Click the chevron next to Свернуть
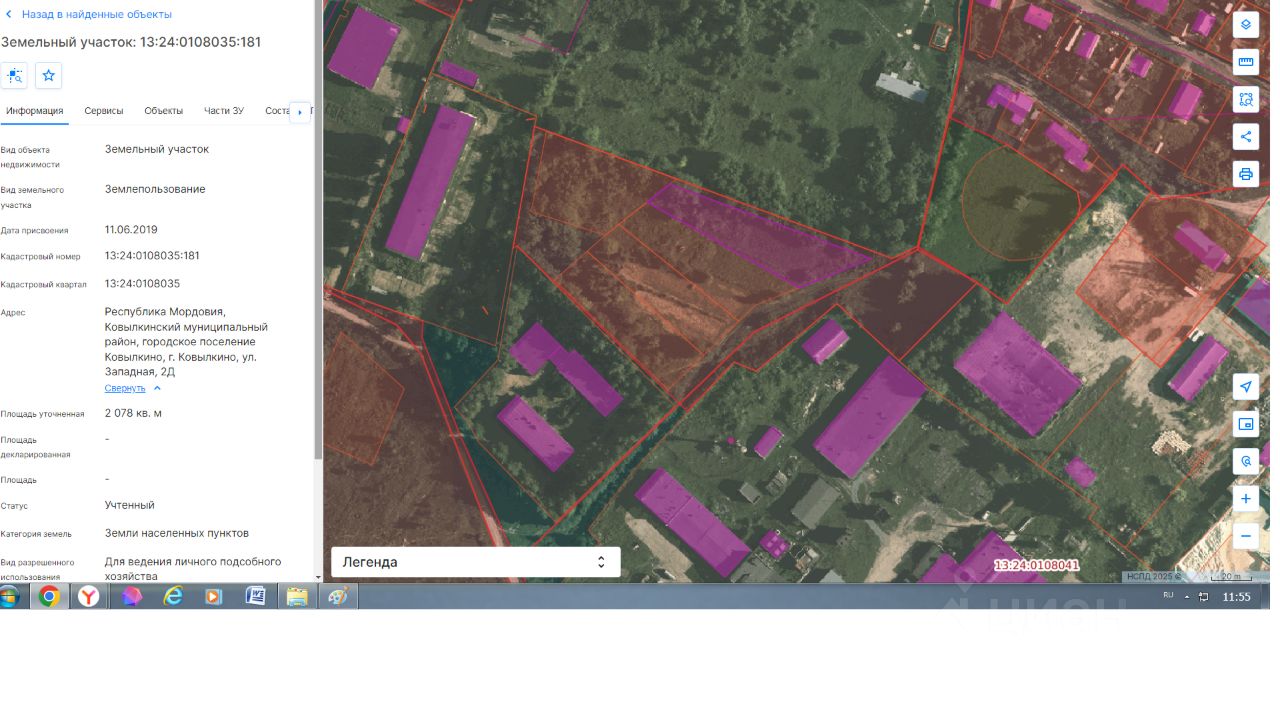This screenshot has height=720, width=1280. click(x=157, y=388)
